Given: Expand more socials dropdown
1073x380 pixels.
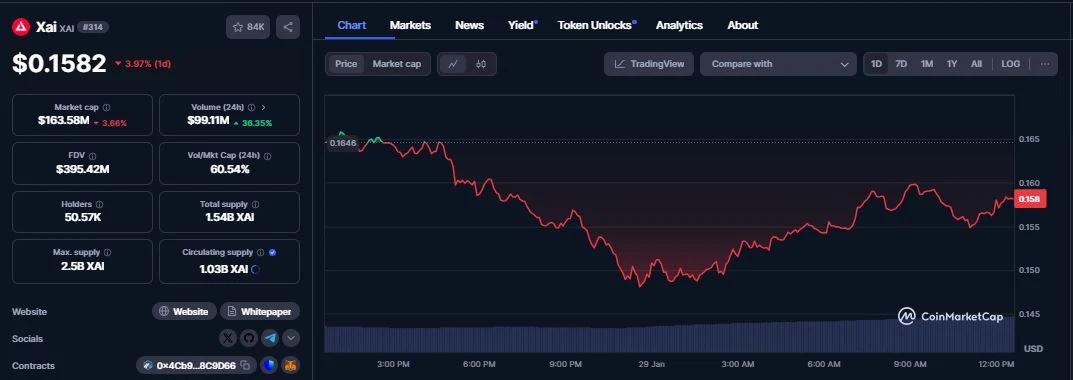Looking at the screenshot, I should (x=291, y=338).
